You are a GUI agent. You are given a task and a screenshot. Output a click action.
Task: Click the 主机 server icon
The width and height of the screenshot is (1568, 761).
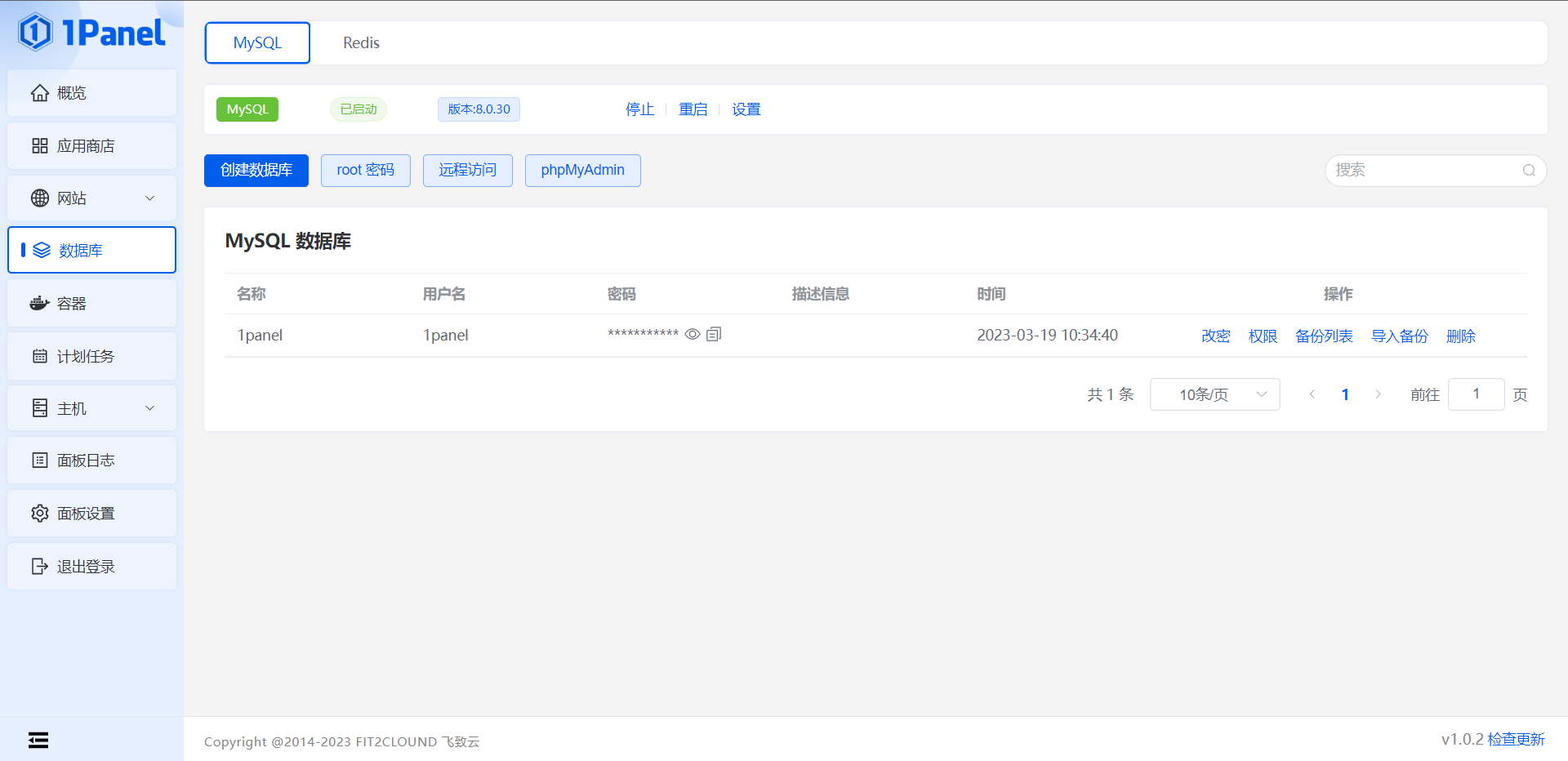40,408
